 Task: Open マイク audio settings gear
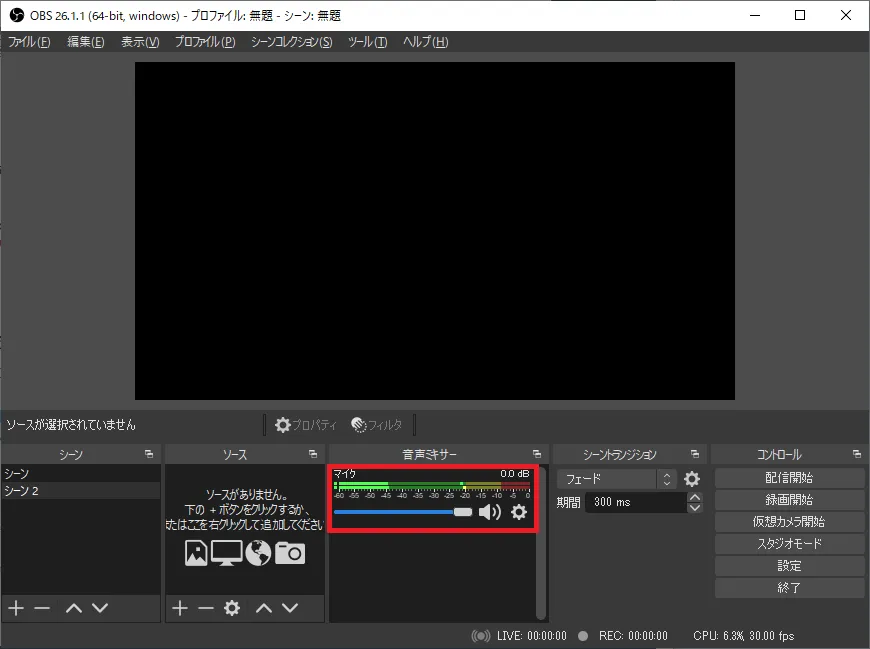click(x=519, y=512)
